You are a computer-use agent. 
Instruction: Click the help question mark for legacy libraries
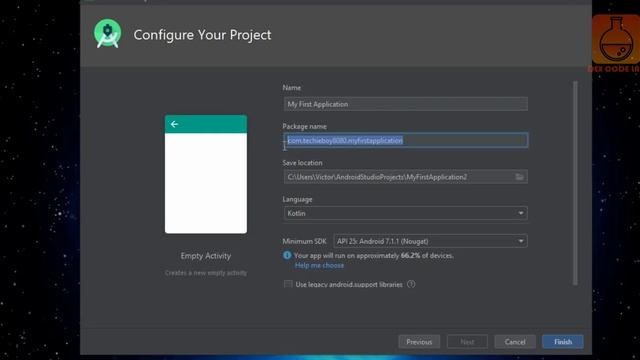point(411,284)
